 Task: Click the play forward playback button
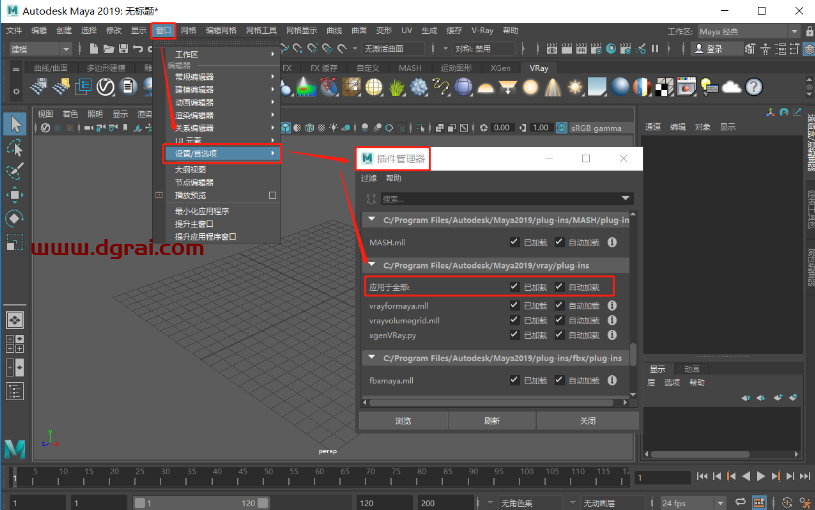tap(760, 476)
